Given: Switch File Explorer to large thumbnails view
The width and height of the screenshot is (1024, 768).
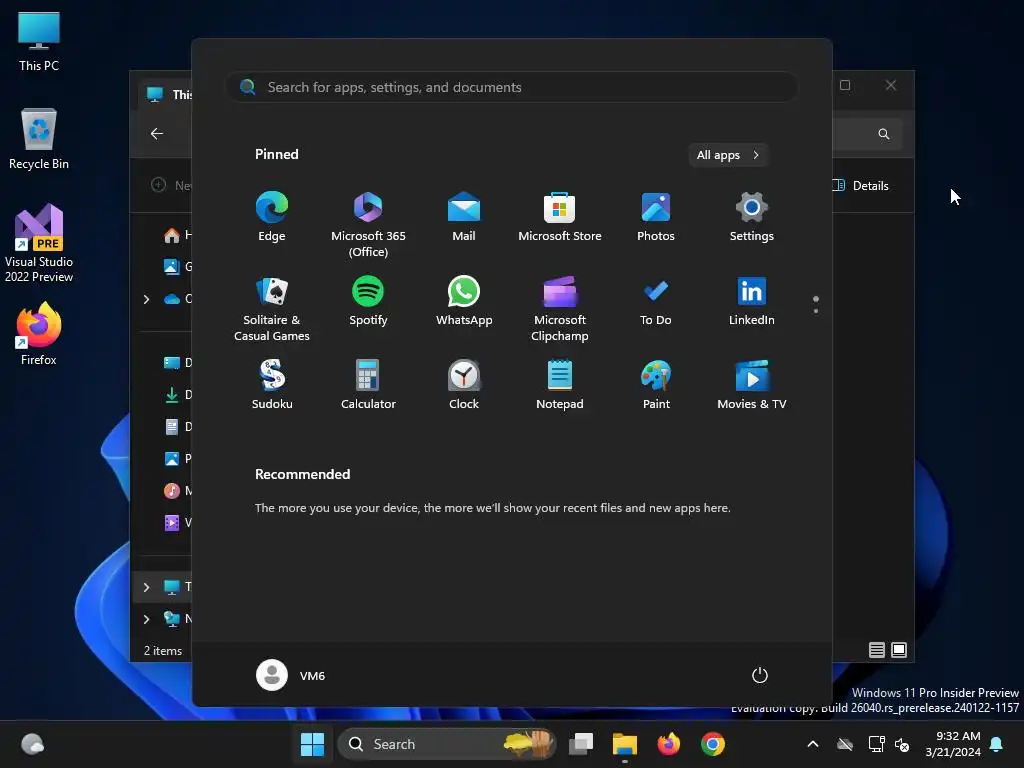Looking at the screenshot, I should [899, 650].
